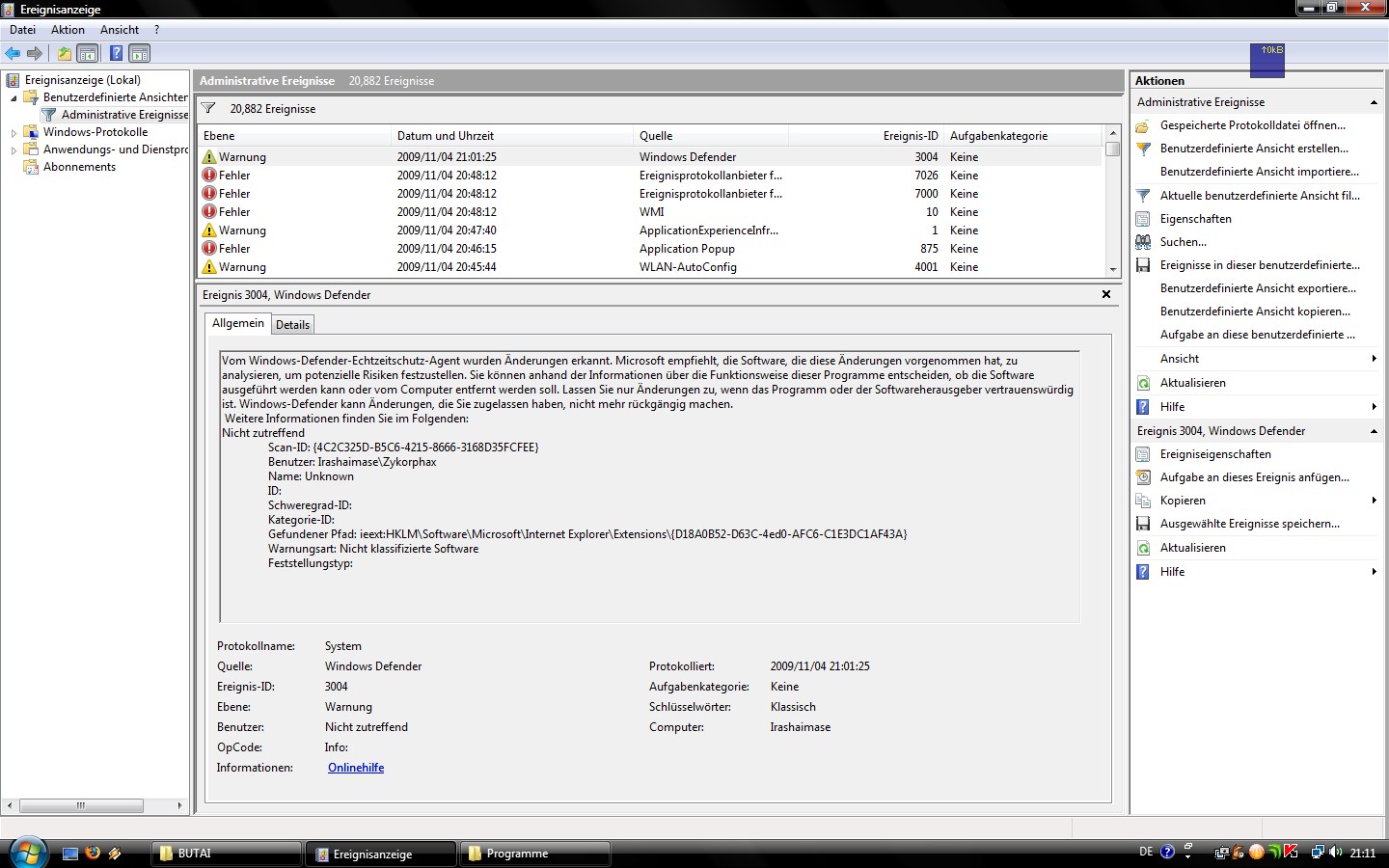The width and height of the screenshot is (1389, 868).
Task: Toggle the console tree pane toolbar button
Action: click(88, 54)
